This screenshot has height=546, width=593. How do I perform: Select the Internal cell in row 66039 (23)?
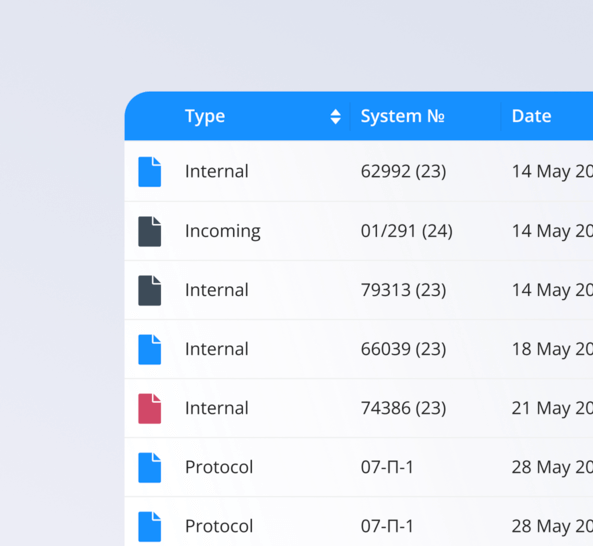[217, 349]
